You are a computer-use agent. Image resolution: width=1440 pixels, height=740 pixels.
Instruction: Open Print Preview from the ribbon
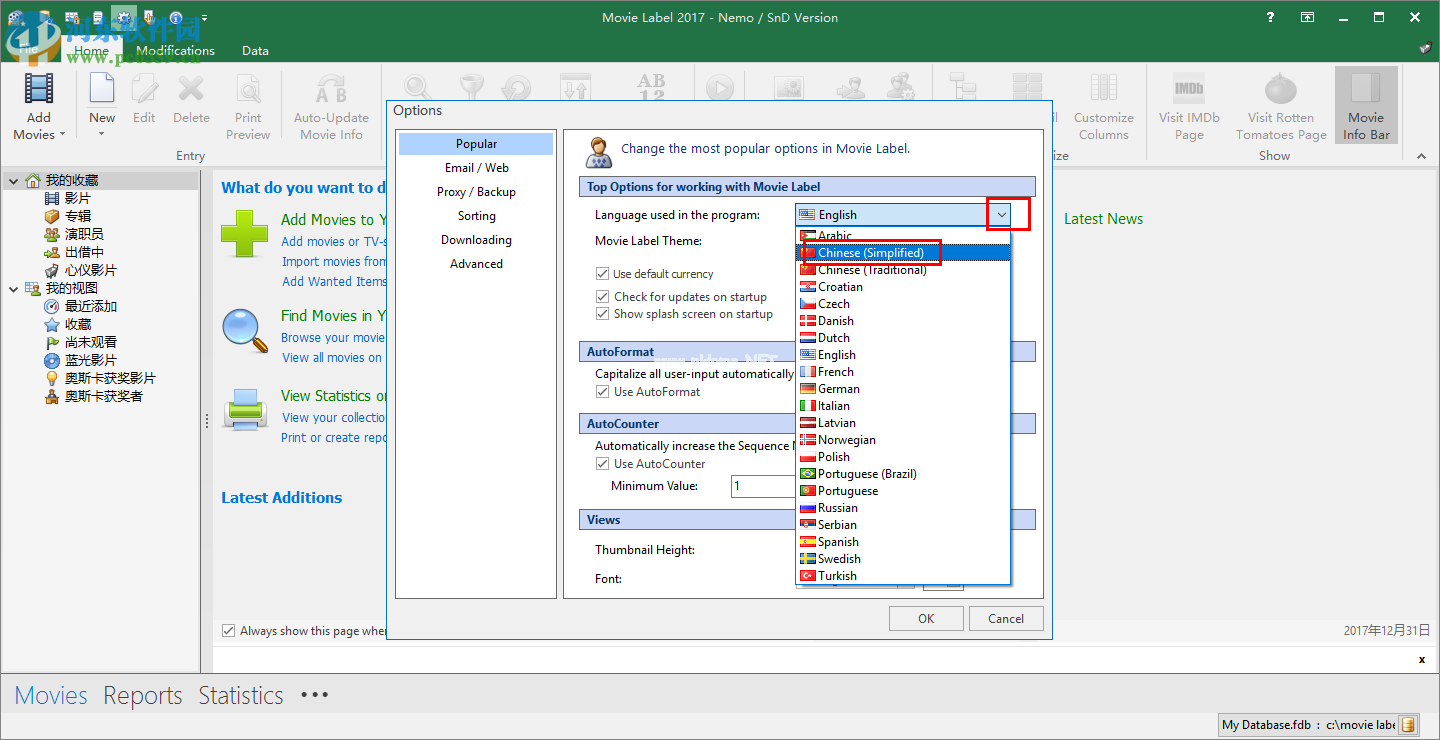(x=248, y=107)
